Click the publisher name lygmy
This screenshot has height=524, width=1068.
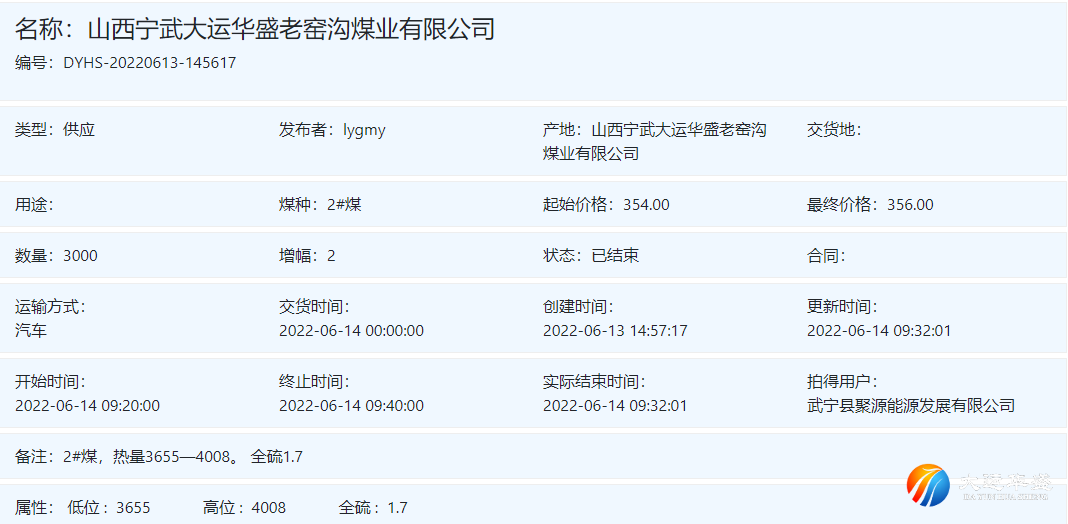click(364, 130)
